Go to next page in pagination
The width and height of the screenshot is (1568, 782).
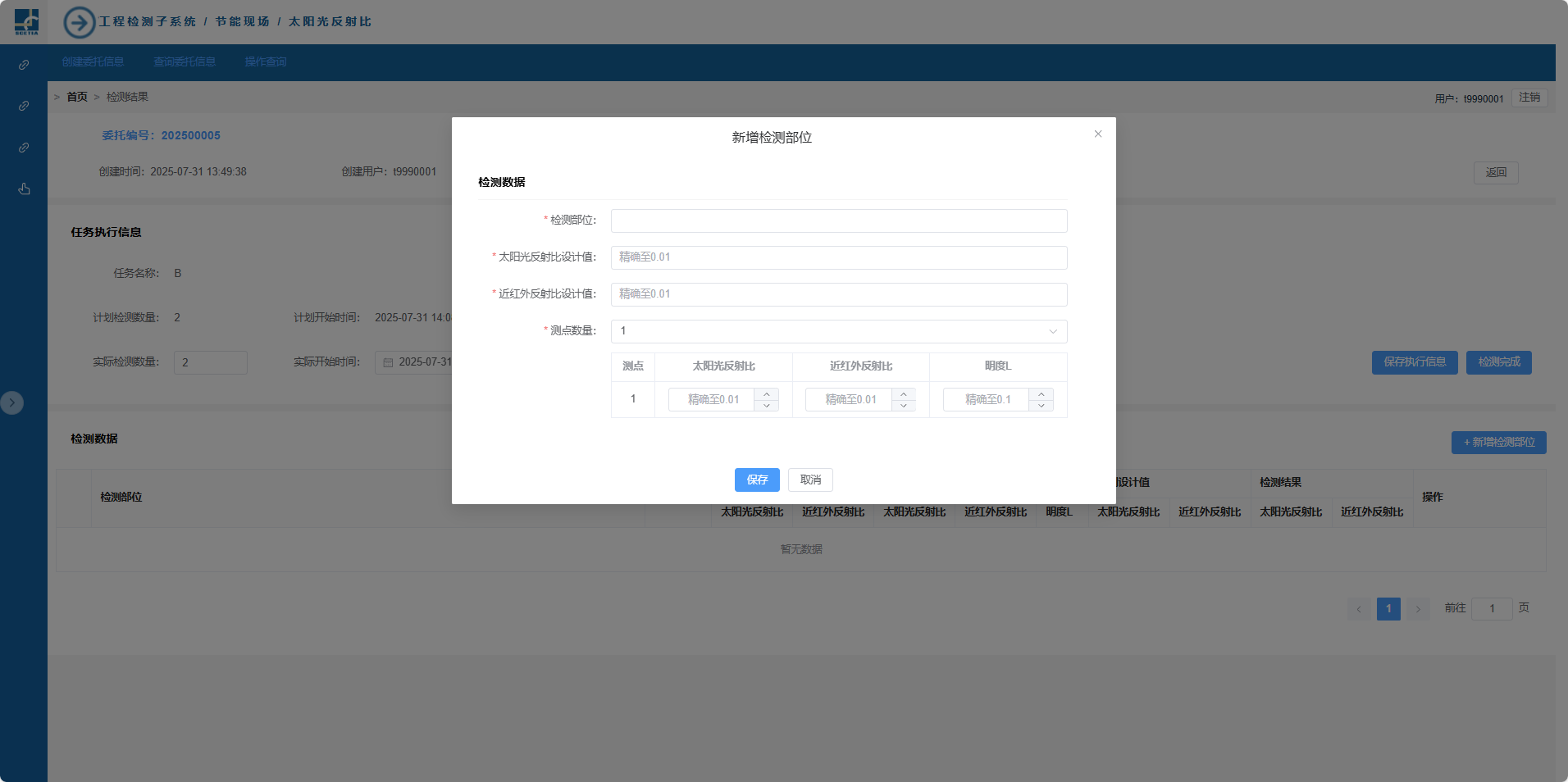[1417, 609]
